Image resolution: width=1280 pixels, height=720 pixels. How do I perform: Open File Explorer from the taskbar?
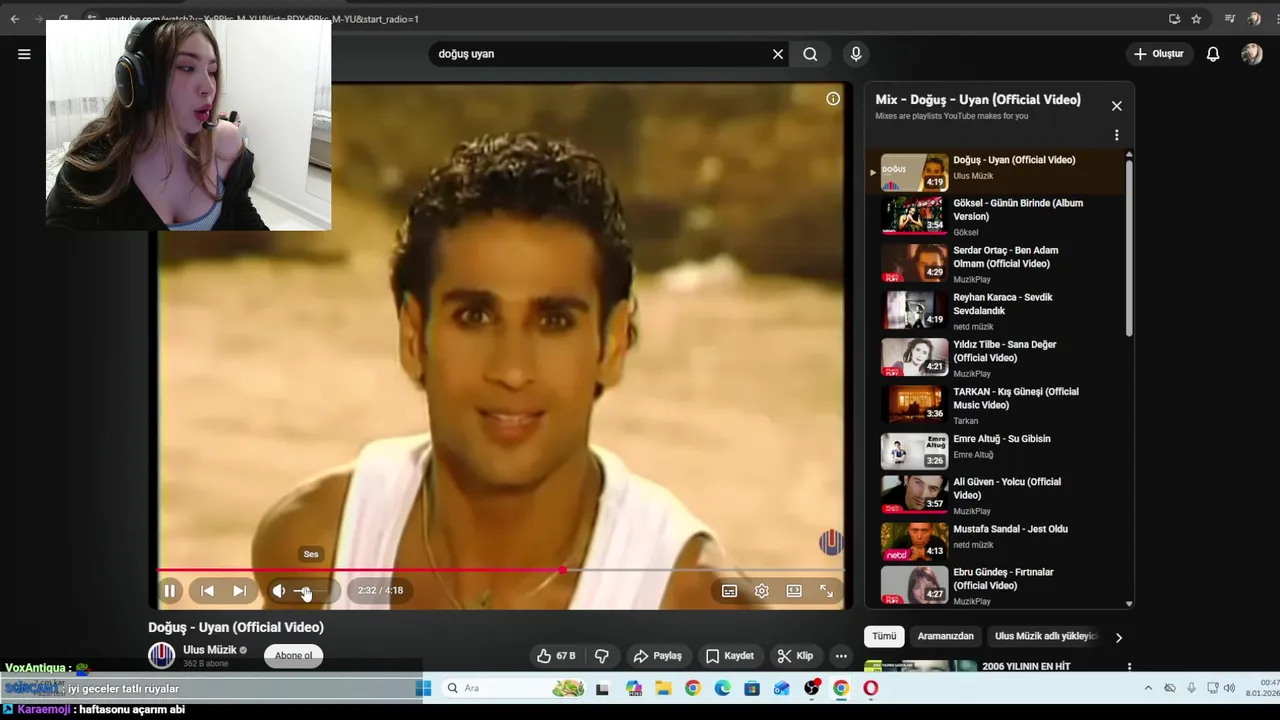(x=663, y=688)
